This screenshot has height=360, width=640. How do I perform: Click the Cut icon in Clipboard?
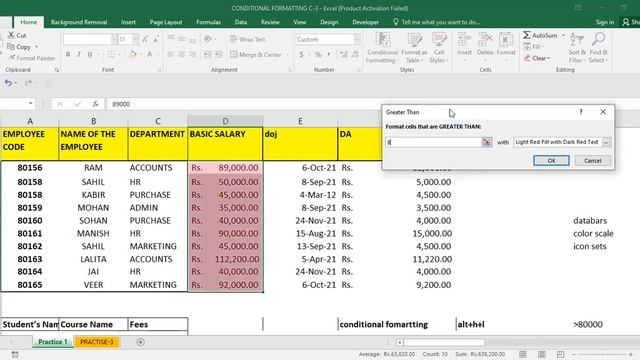pyautogui.click(x=11, y=36)
